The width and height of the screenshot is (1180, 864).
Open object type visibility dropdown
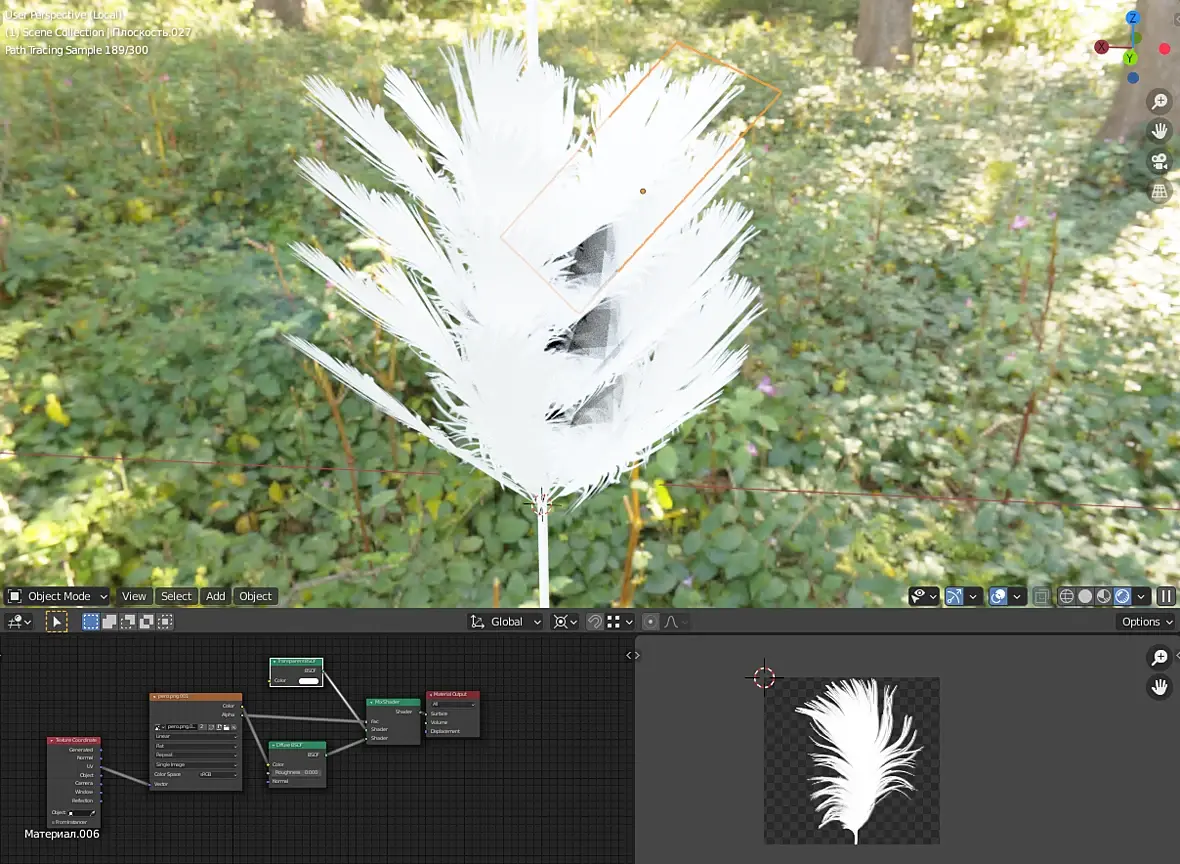(923, 596)
